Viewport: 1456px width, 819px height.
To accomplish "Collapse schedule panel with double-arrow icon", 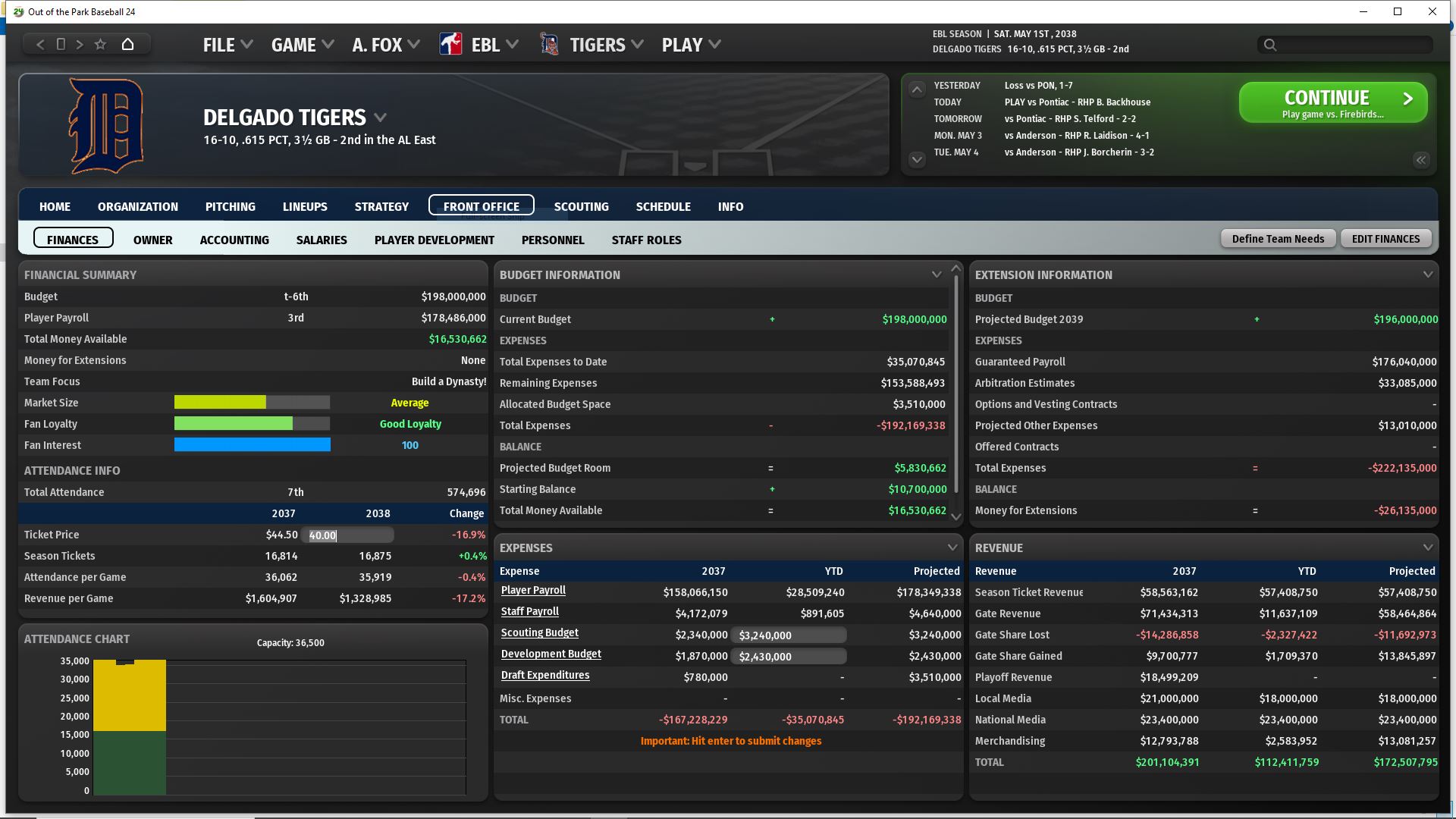I will (1420, 159).
